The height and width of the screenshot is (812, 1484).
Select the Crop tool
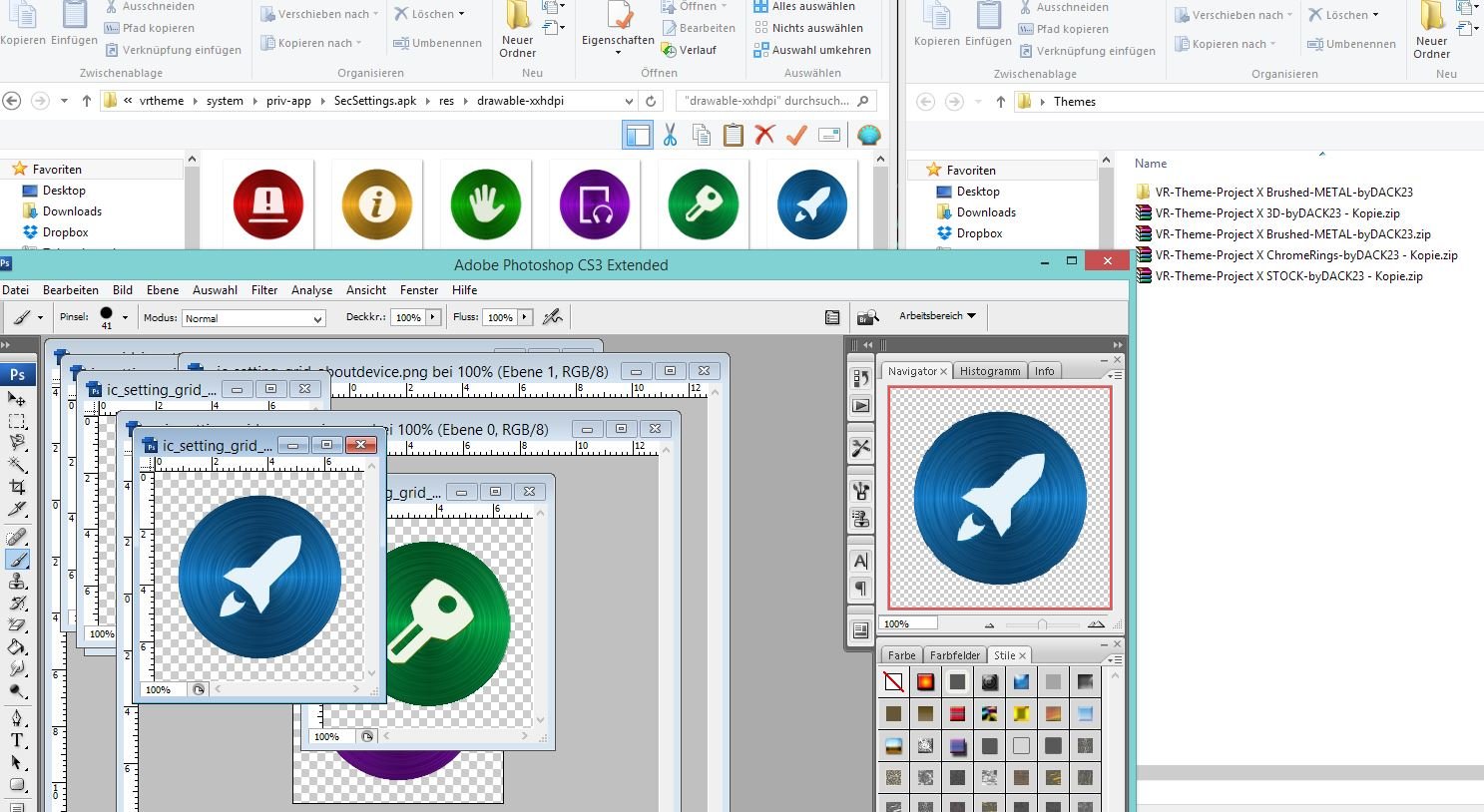[17, 487]
